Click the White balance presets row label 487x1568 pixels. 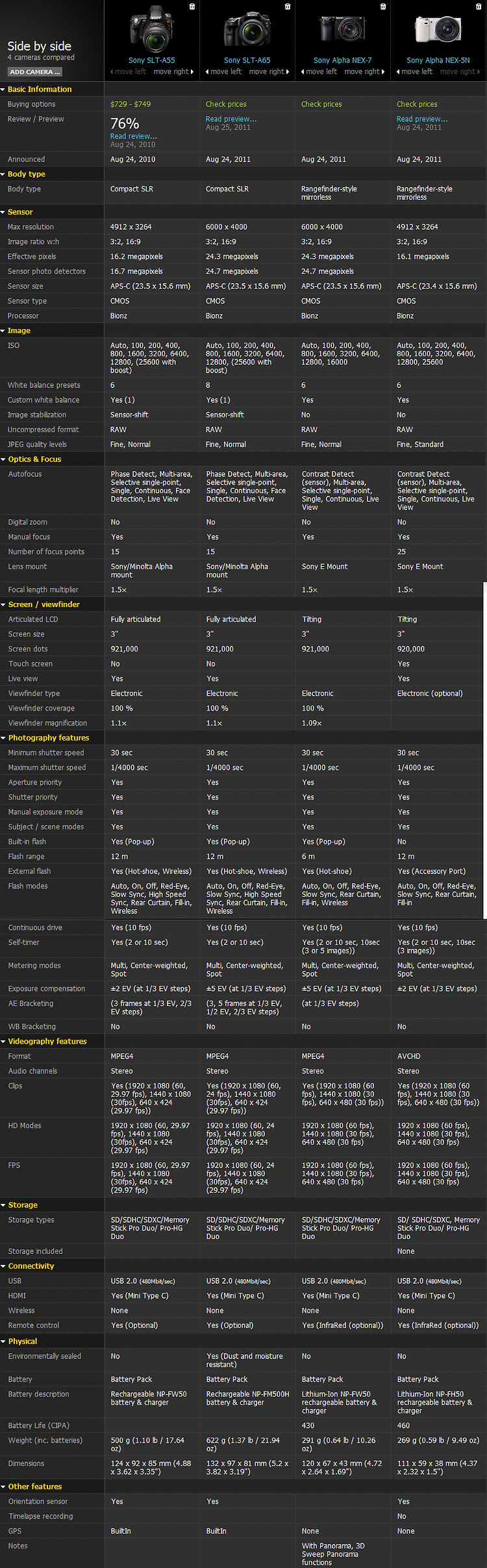pos(44,386)
